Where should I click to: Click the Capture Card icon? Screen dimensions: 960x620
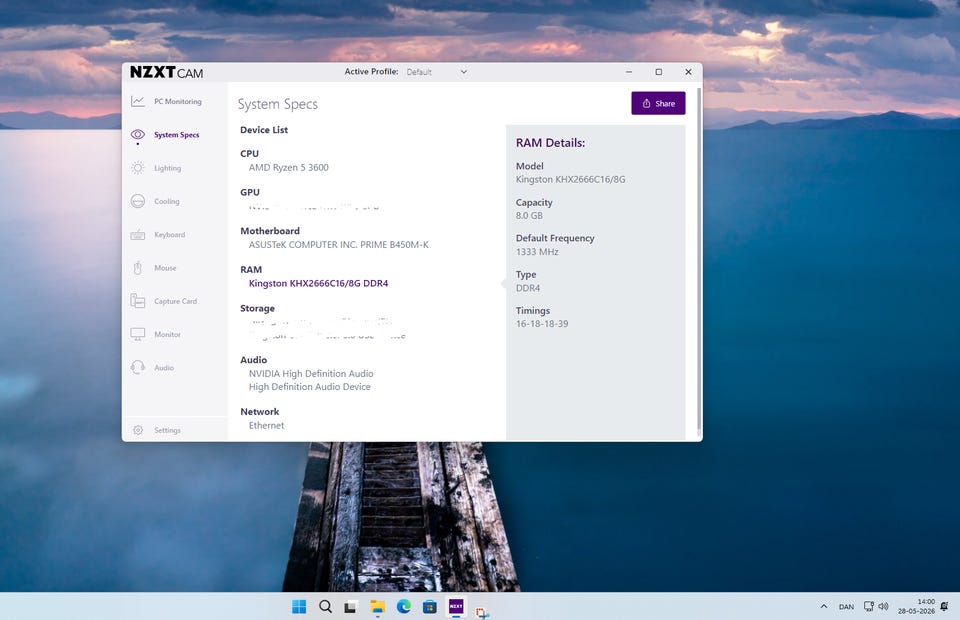(138, 301)
